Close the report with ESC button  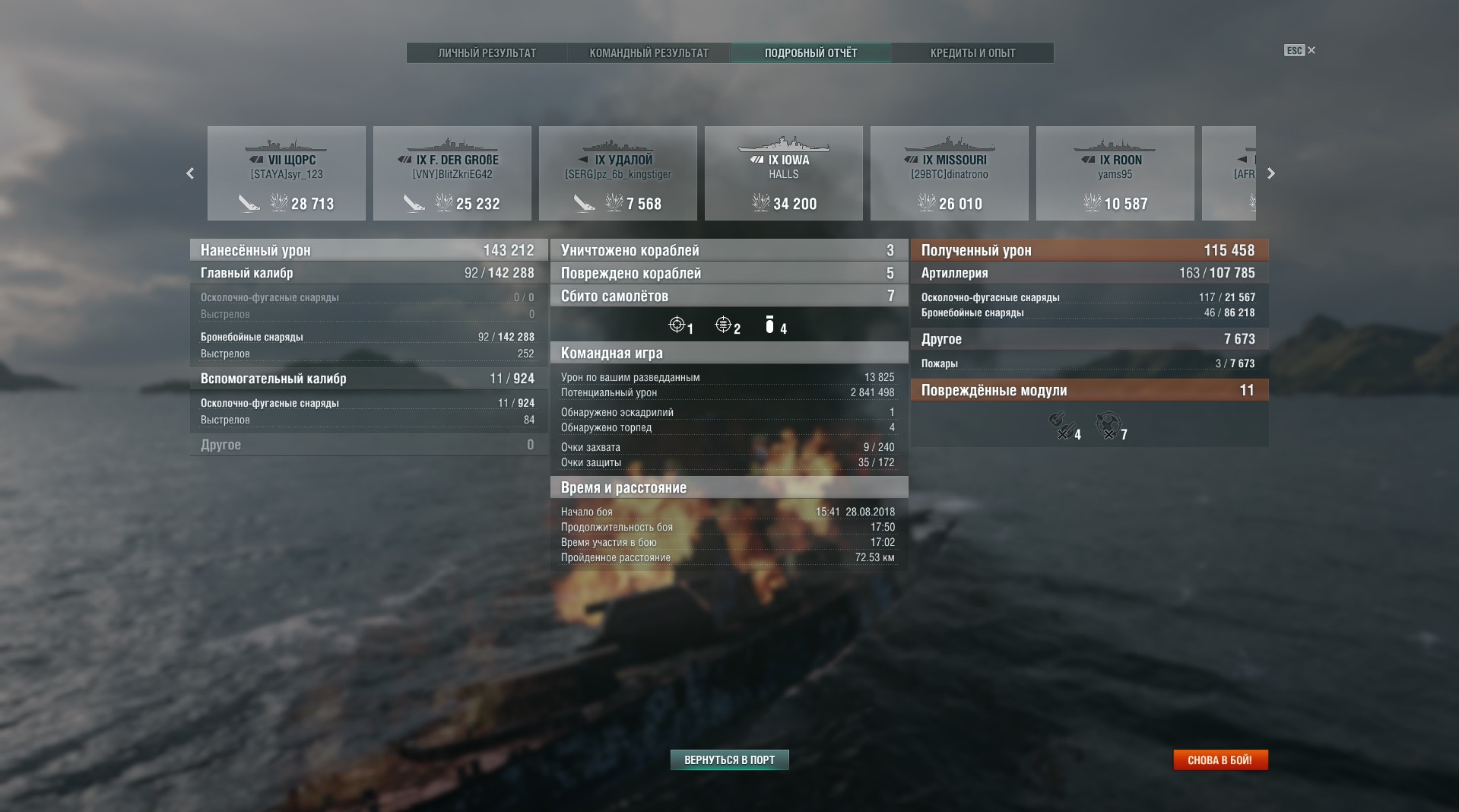pos(1300,50)
